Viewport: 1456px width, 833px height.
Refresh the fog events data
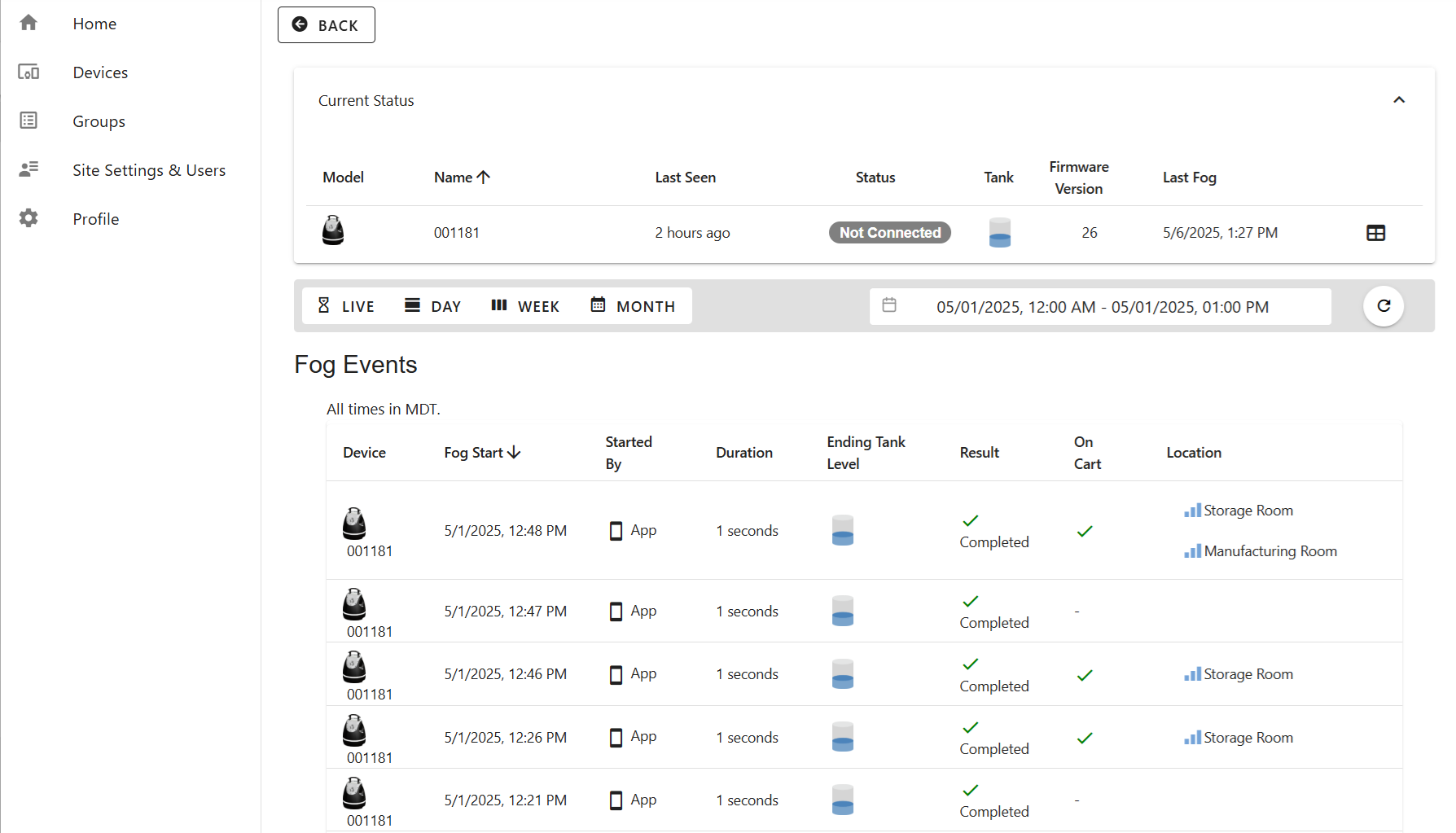point(1383,306)
